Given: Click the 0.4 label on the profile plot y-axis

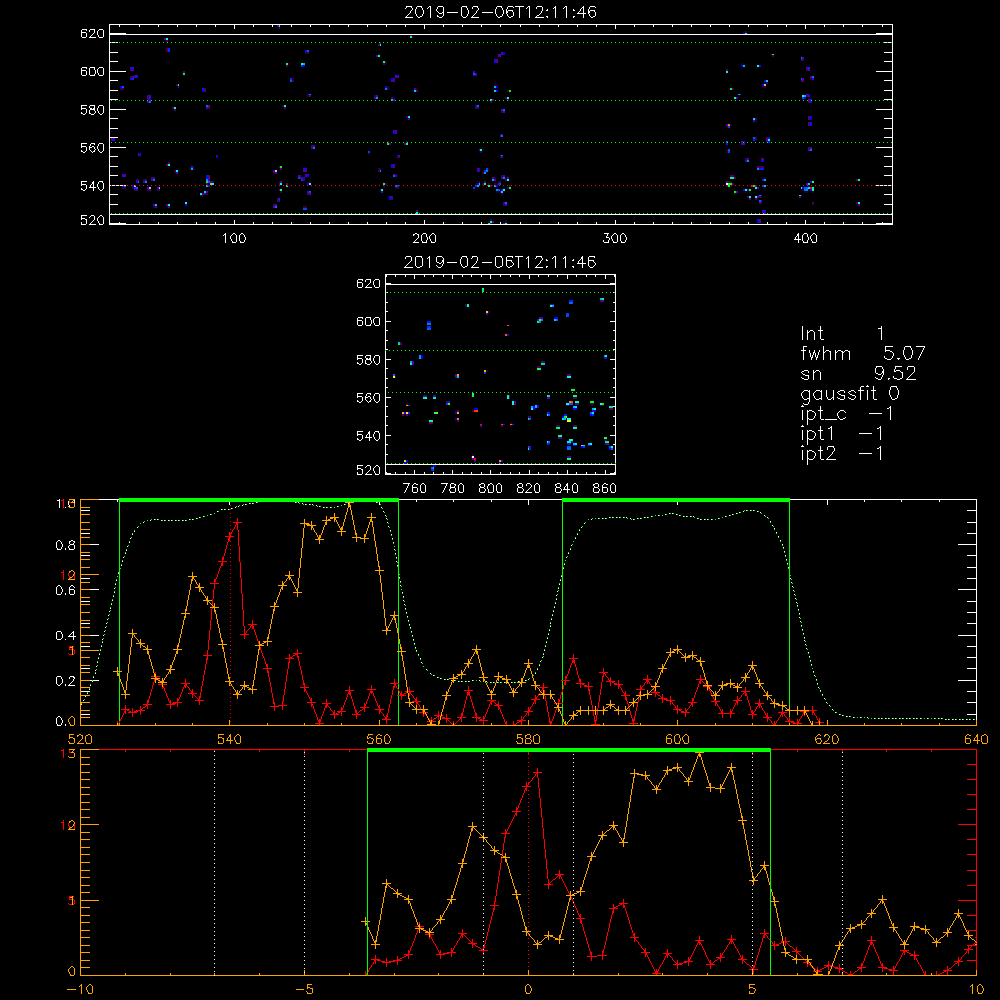Looking at the screenshot, I should (x=66, y=636).
